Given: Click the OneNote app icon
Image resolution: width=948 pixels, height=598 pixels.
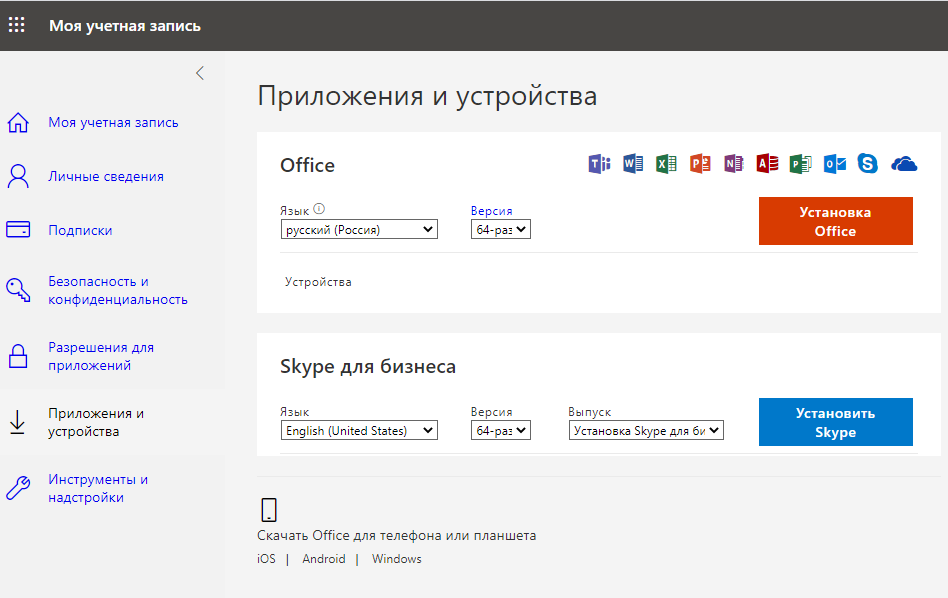Looking at the screenshot, I should click(733, 163).
